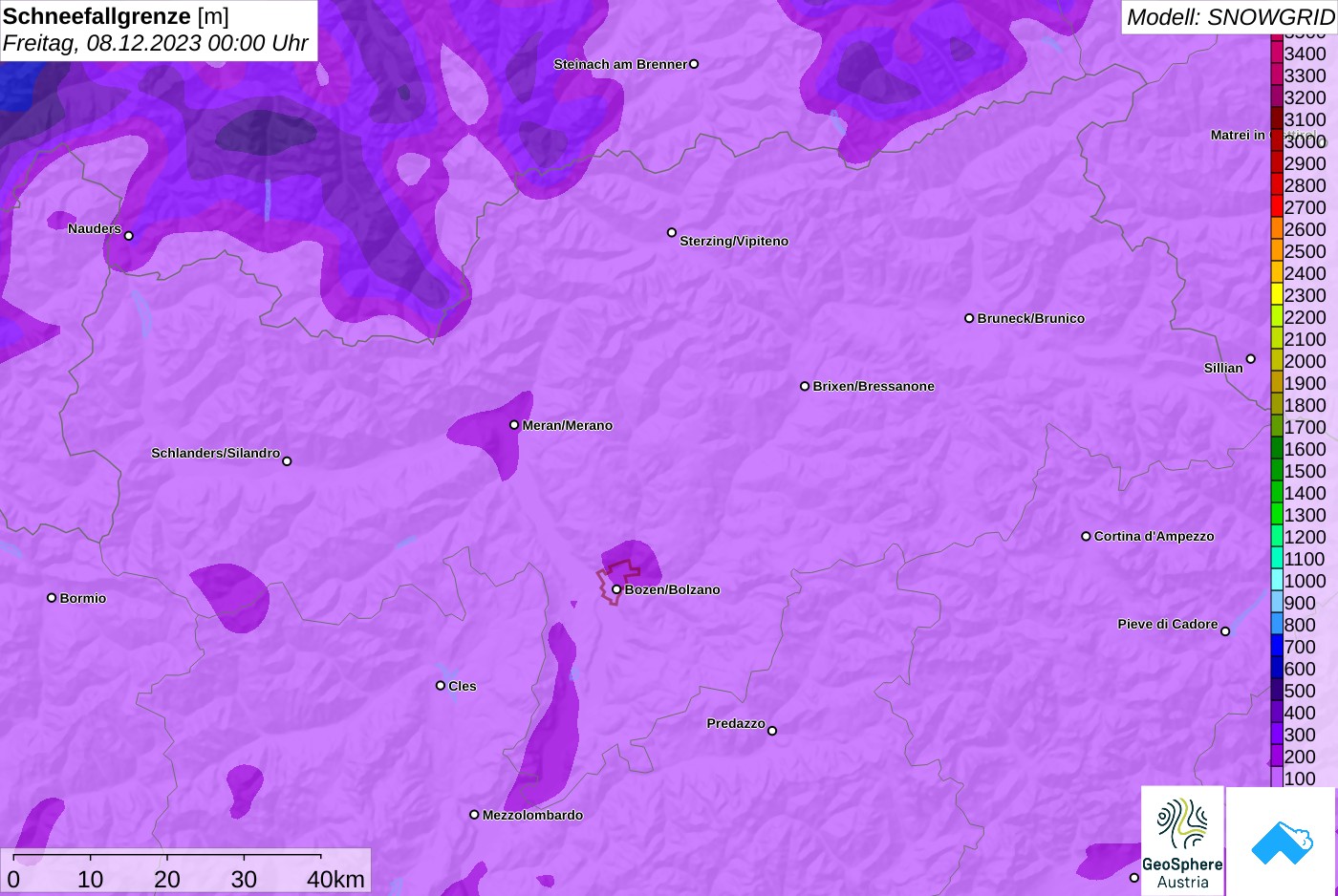Click the Nauders location marker dot
1338x896 pixels.
coord(129,236)
